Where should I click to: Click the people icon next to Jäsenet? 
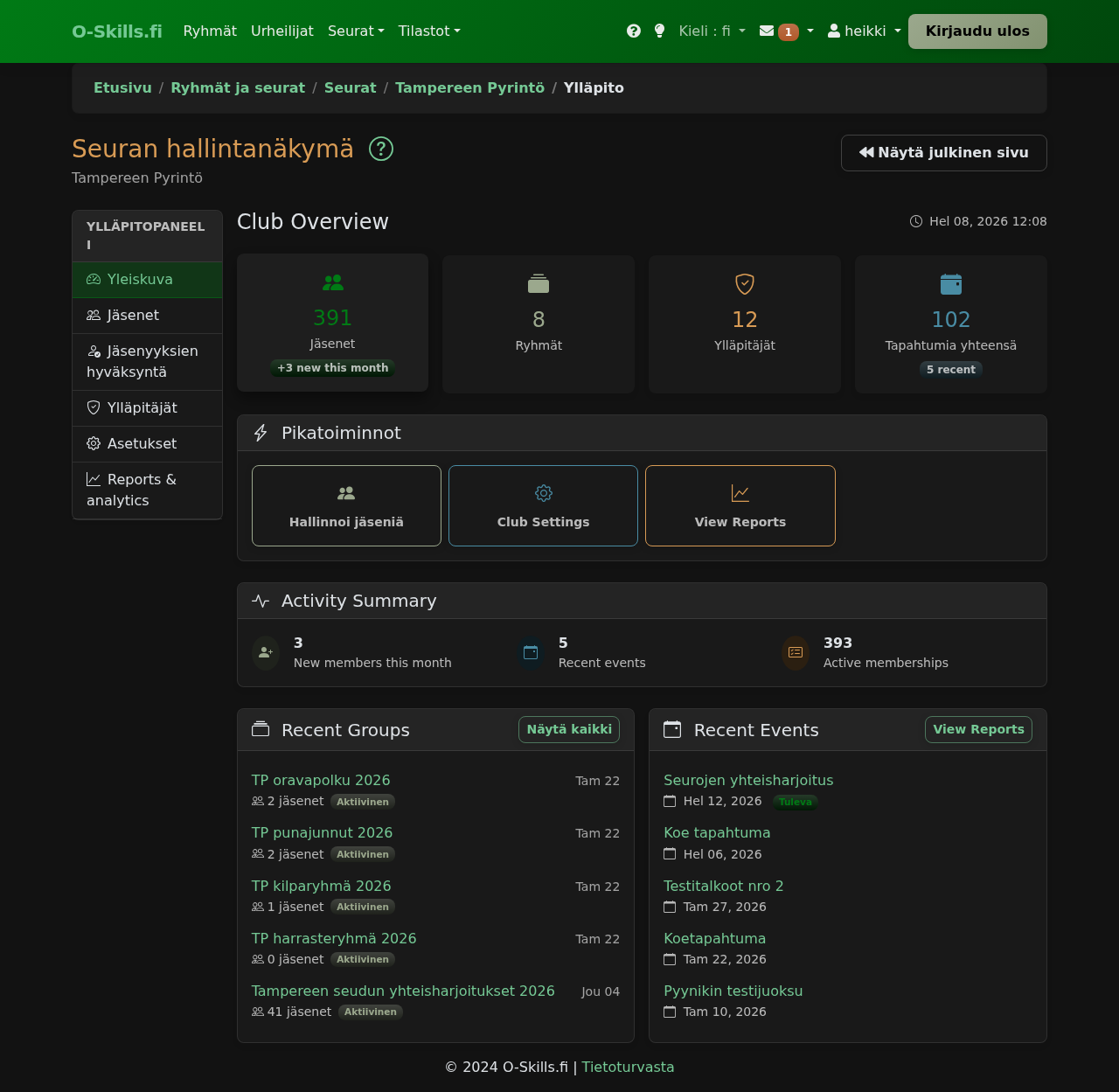point(93,315)
